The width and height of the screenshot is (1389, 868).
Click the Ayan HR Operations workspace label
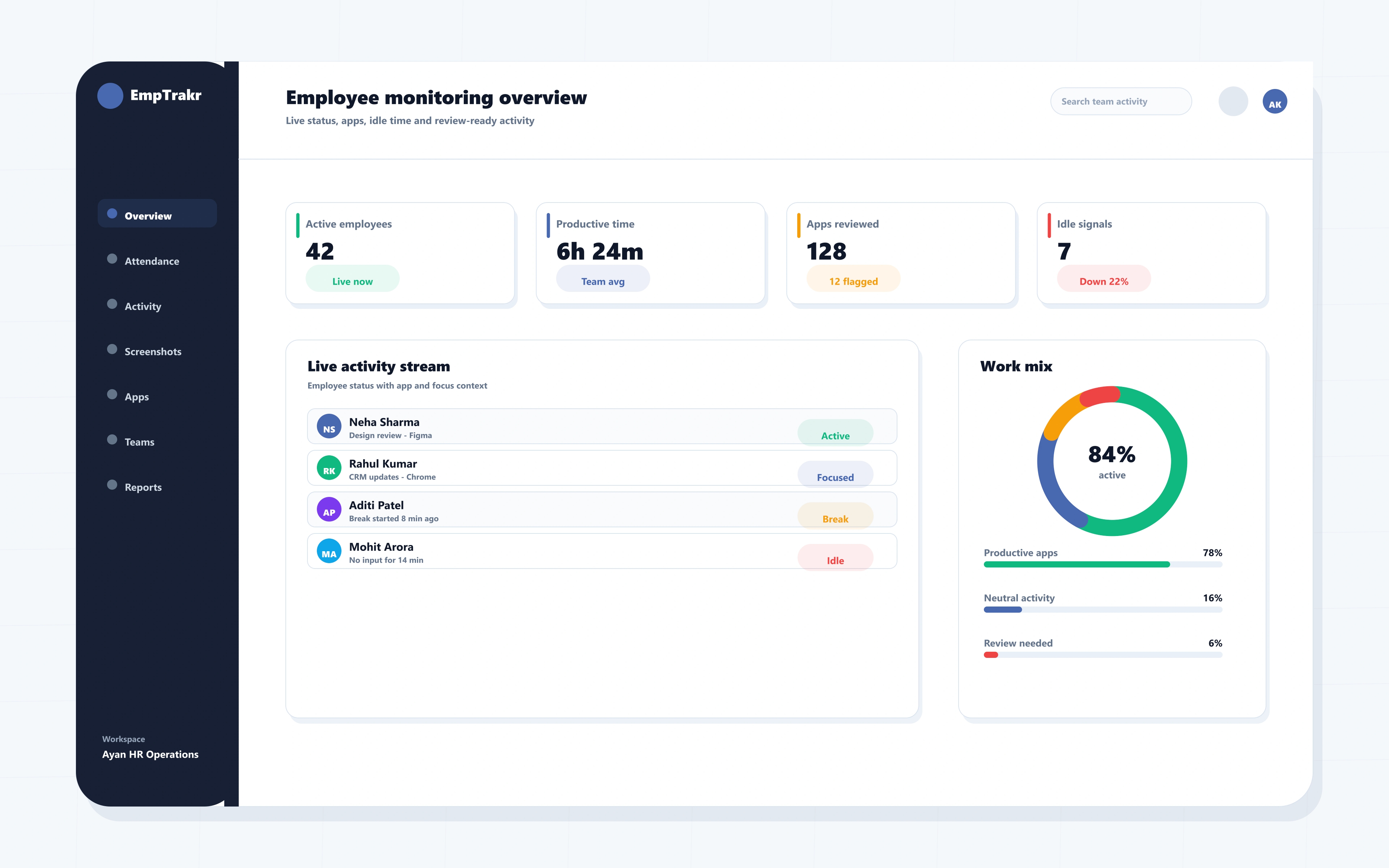(150, 754)
